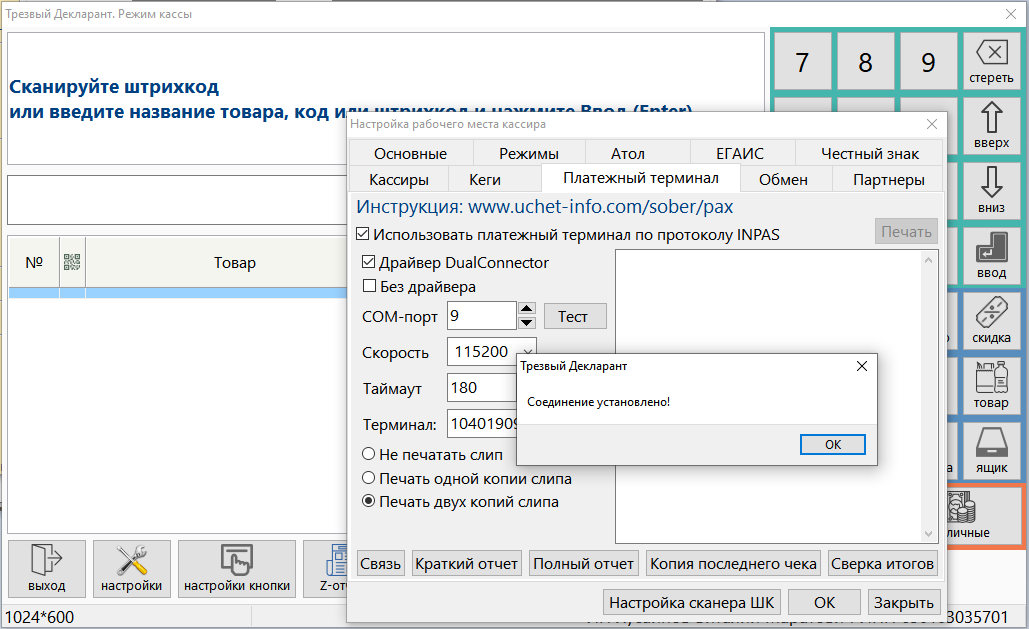Screen dimensions: 1029x629
Task: Toggle the 'Драйвер DualConnector' checkbox
Action: point(369,263)
